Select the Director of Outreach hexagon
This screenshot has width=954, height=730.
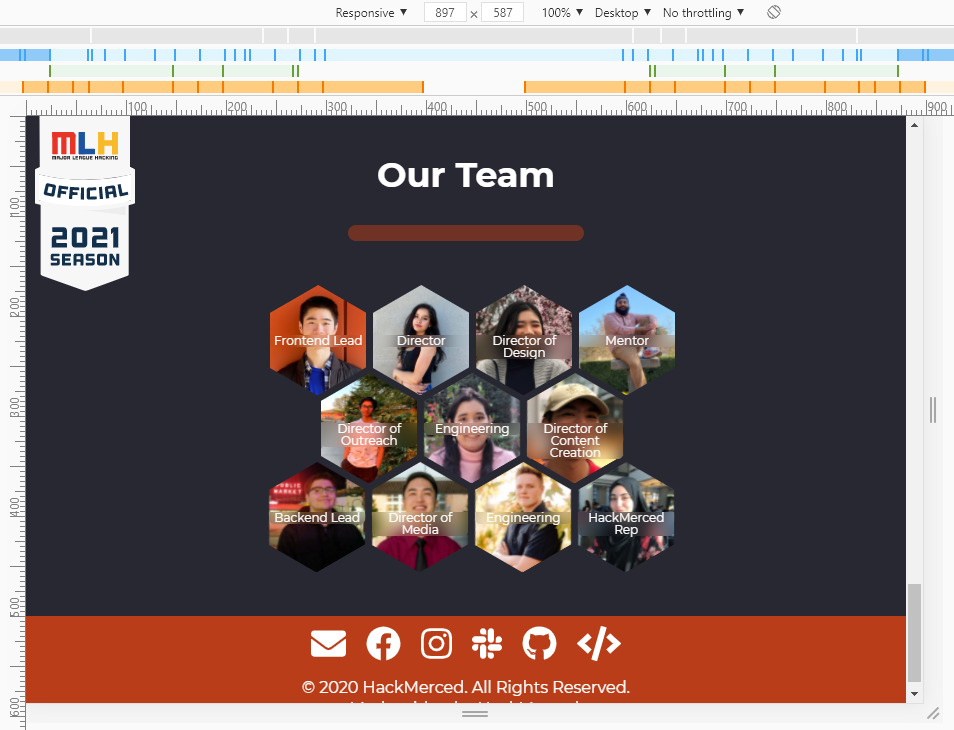[369, 428]
